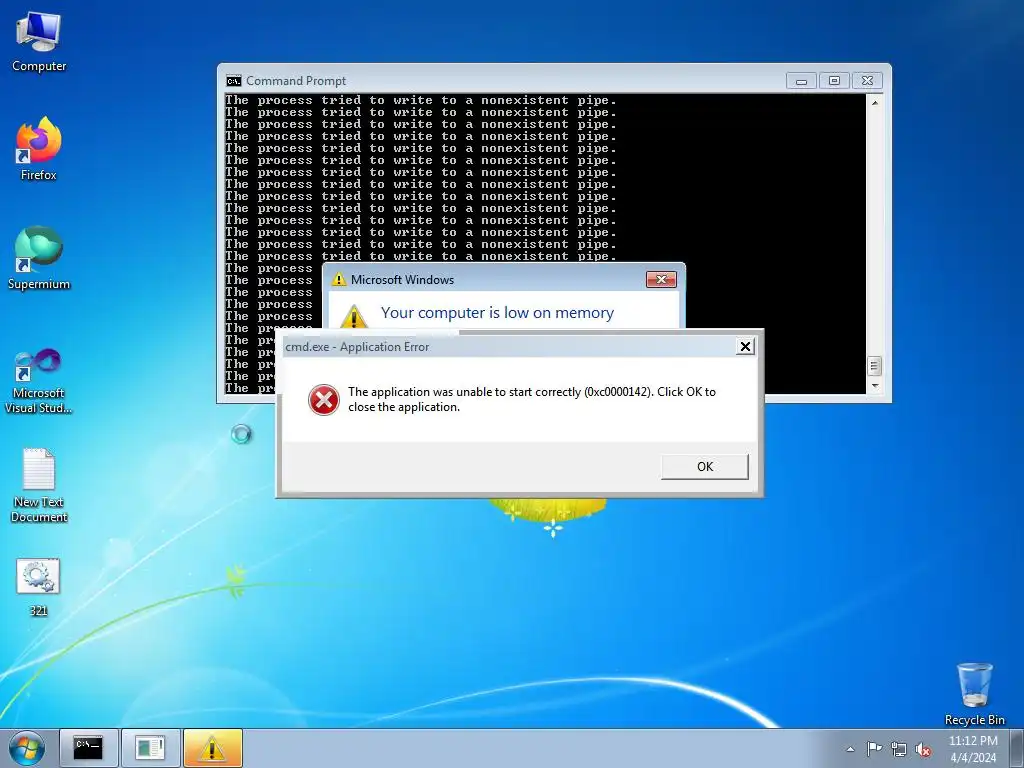This screenshot has height=768, width=1024.
Task: Click the Command Prompt taskbar button
Action: pyautogui.click(x=89, y=748)
